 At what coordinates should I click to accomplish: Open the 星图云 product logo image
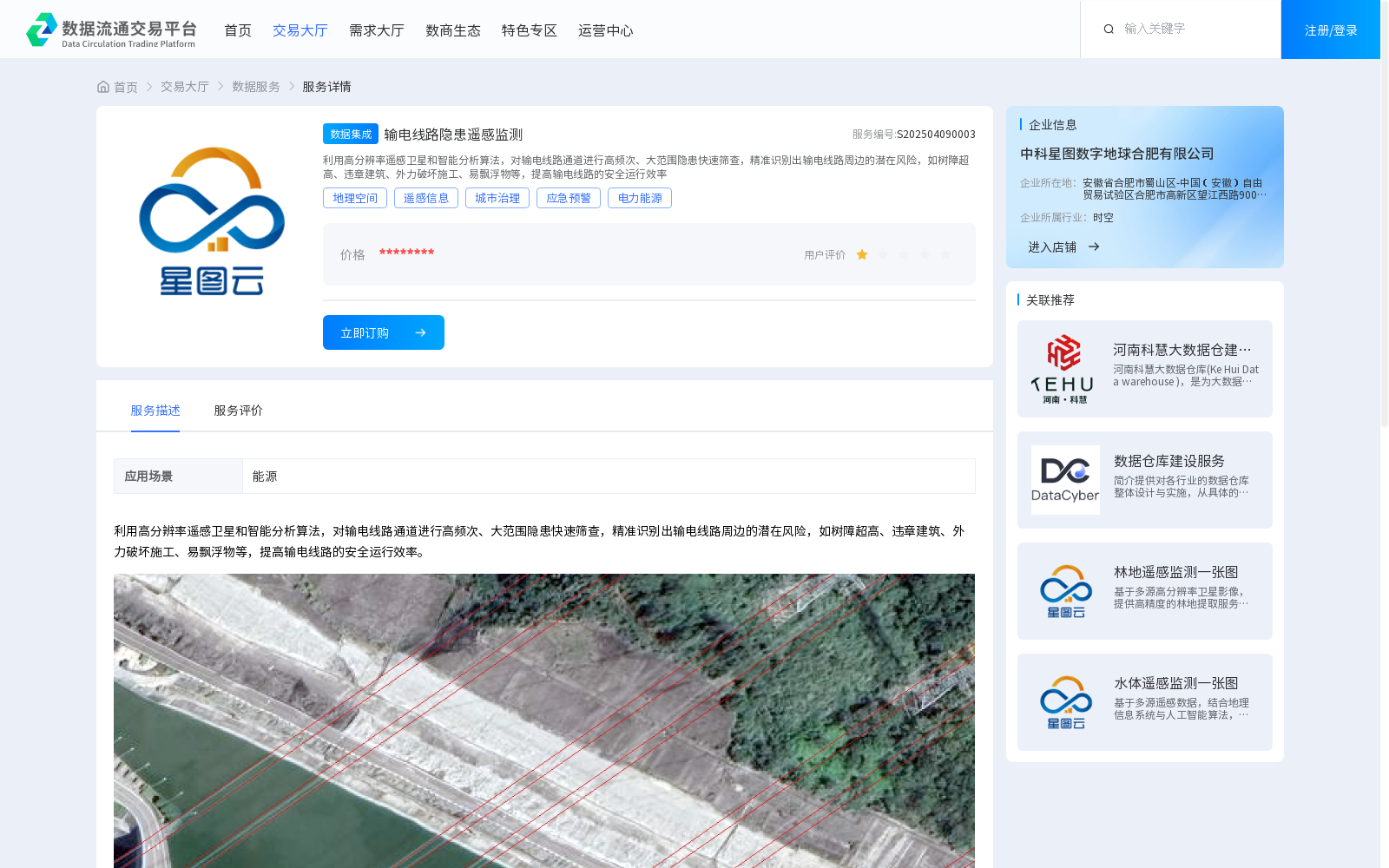tap(212, 221)
